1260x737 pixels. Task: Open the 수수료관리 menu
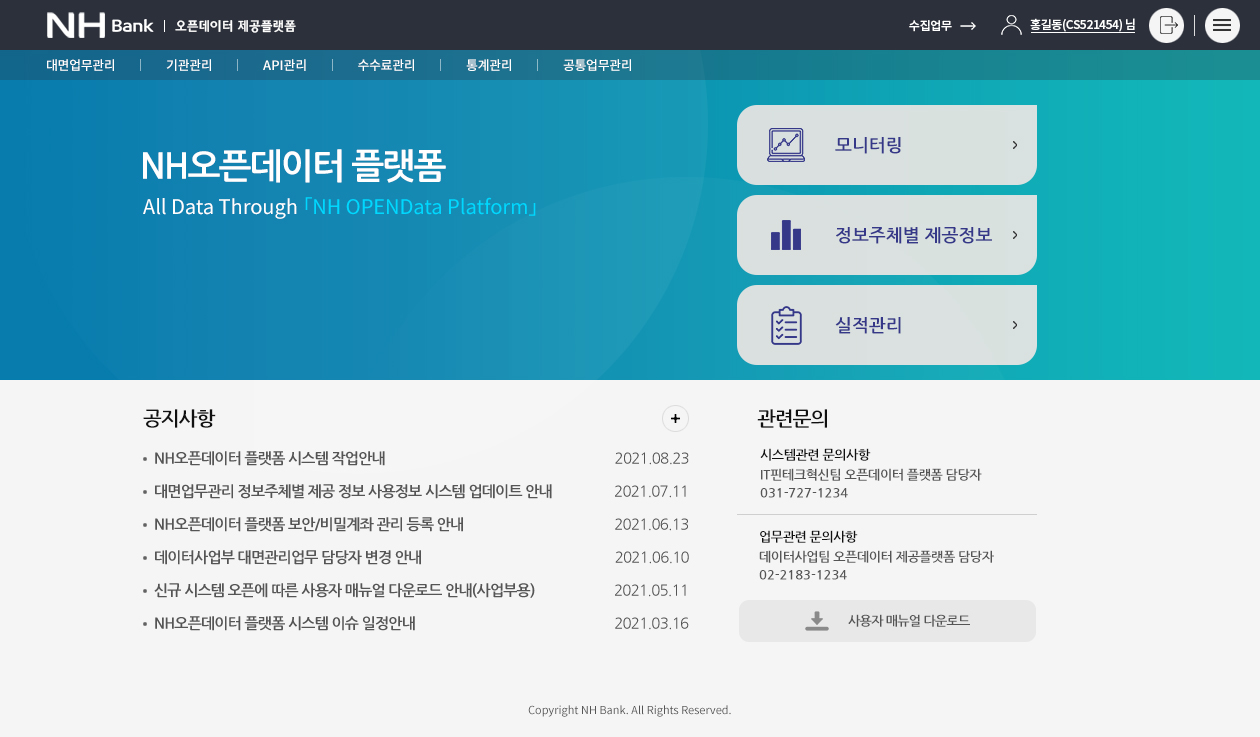(x=386, y=65)
